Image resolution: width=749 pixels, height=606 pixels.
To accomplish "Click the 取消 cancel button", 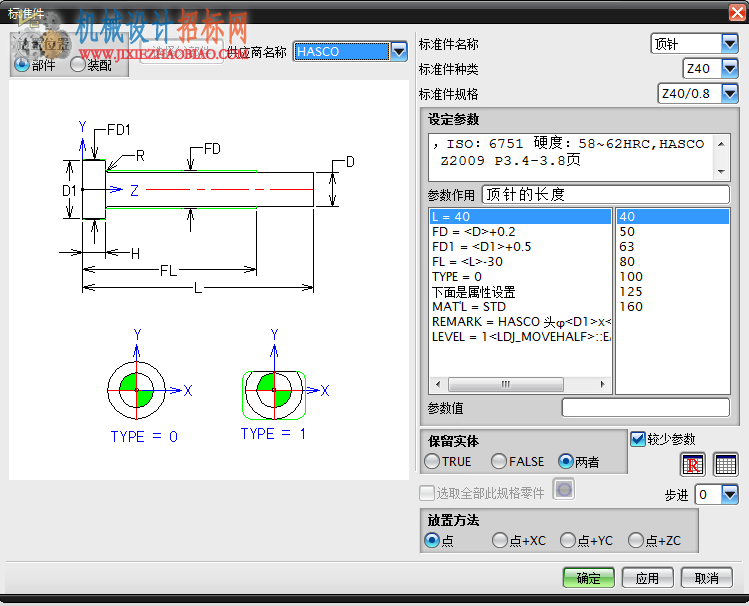I will (706, 578).
